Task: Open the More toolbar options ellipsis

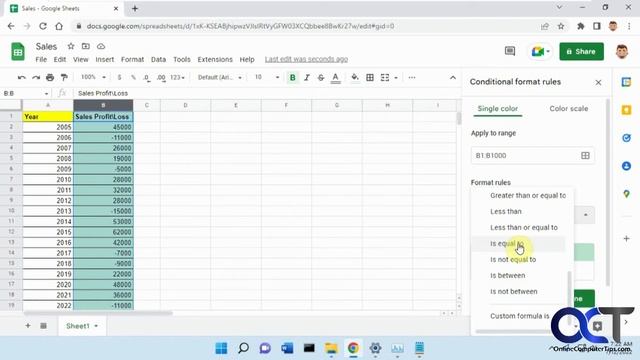Action: 412,78
